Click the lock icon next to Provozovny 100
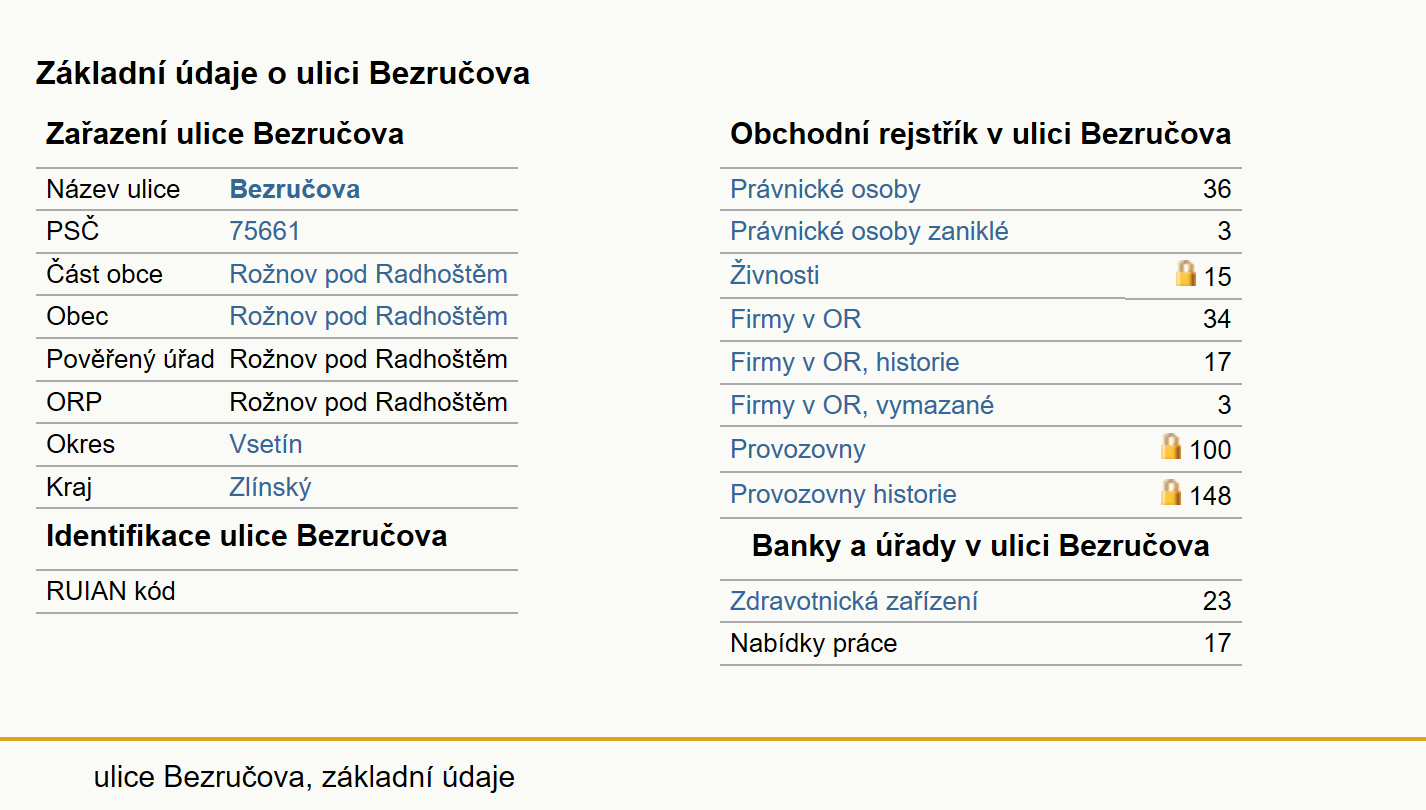The width and height of the screenshot is (1426, 810). click(1171, 446)
